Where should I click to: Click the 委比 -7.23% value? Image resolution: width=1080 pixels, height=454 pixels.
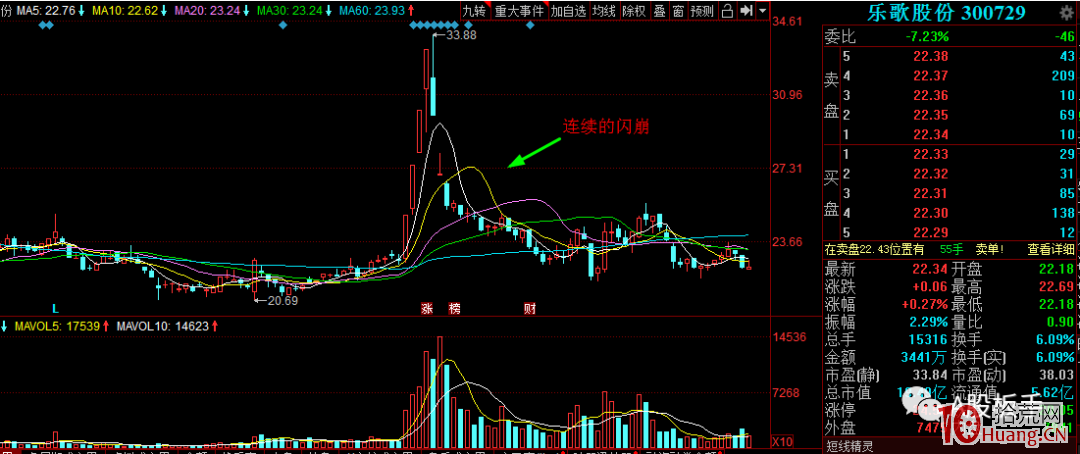(x=928, y=37)
